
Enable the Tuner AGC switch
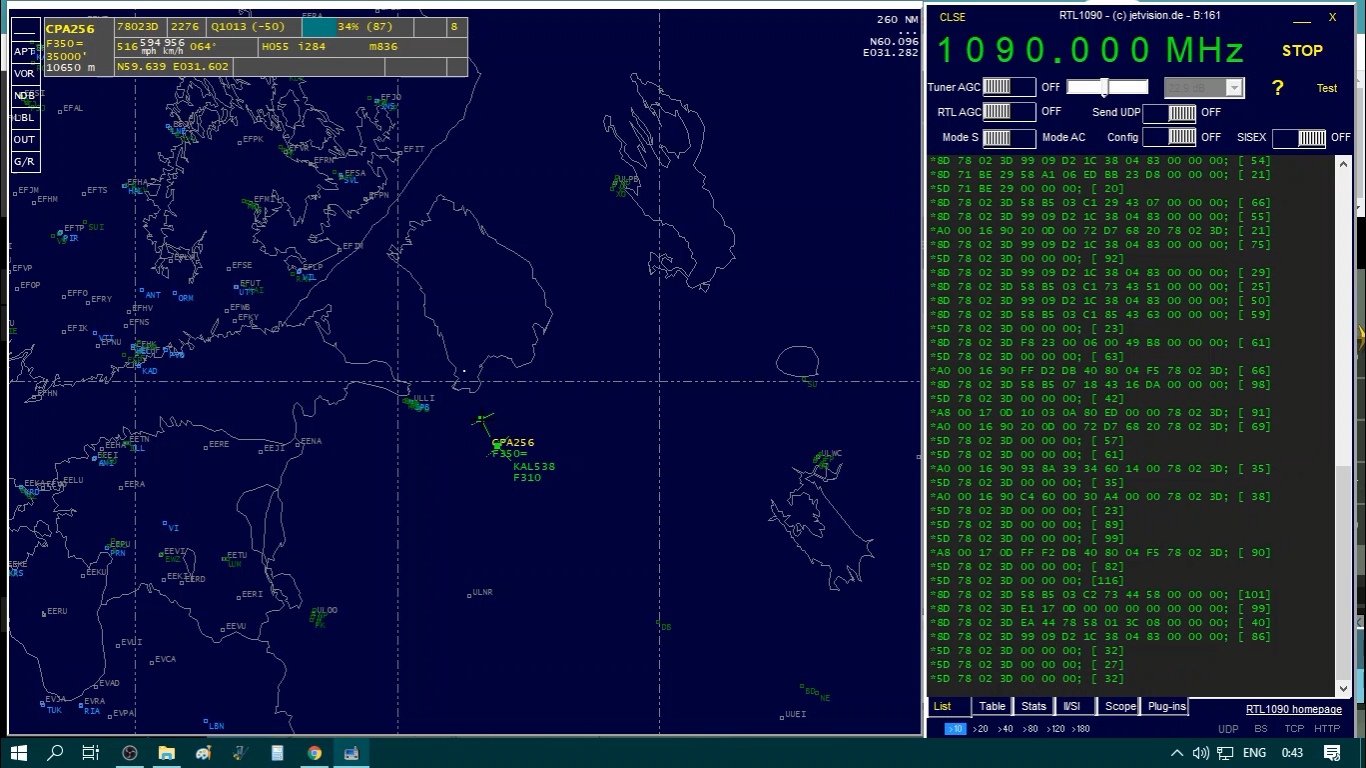(1008, 87)
